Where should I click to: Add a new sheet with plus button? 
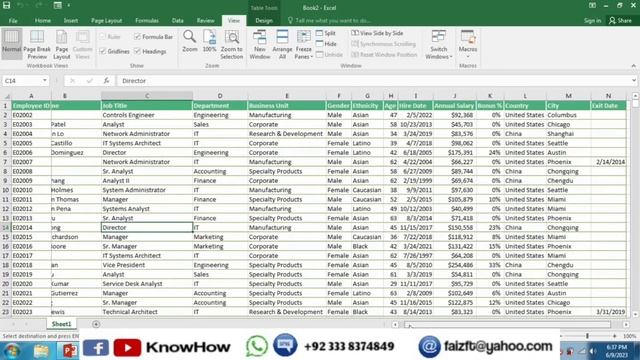click(96, 324)
